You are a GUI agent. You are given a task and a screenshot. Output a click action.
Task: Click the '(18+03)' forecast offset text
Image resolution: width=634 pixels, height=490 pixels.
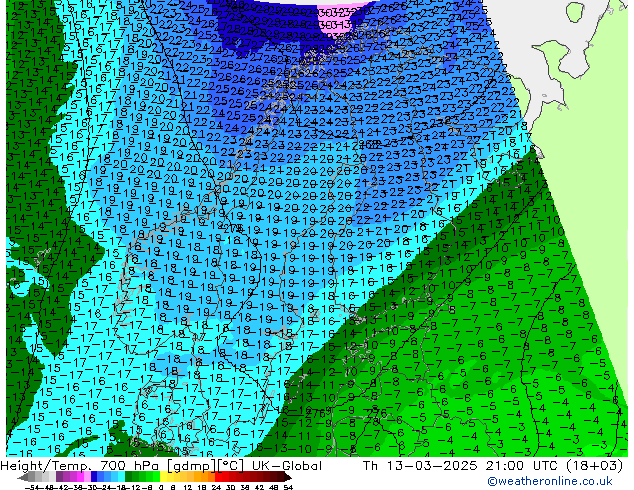tap(594, 466)
